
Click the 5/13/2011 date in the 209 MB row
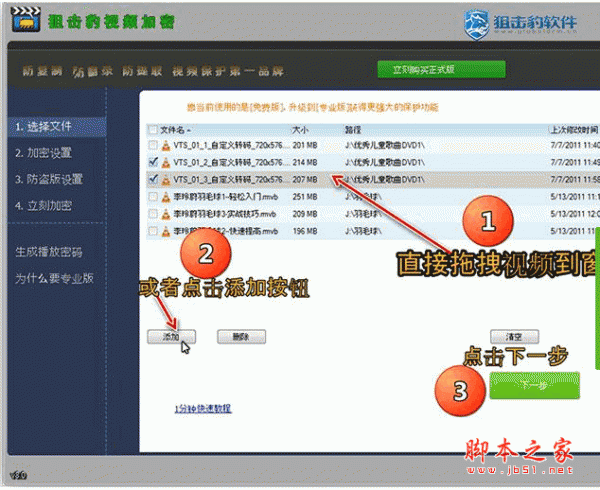pyautogui.click(x=575, y=214)
